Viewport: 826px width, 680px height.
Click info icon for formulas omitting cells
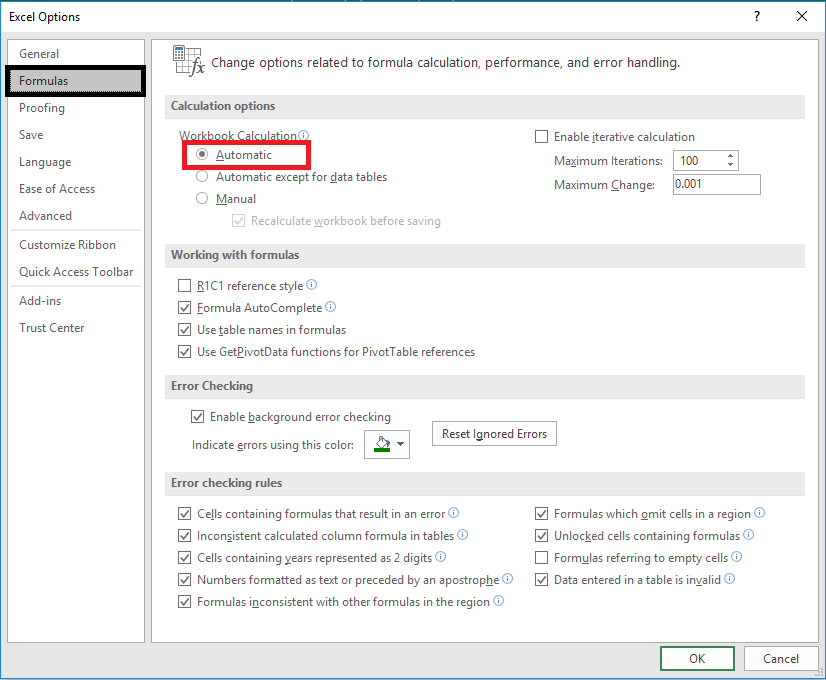[x=760, y=513]
